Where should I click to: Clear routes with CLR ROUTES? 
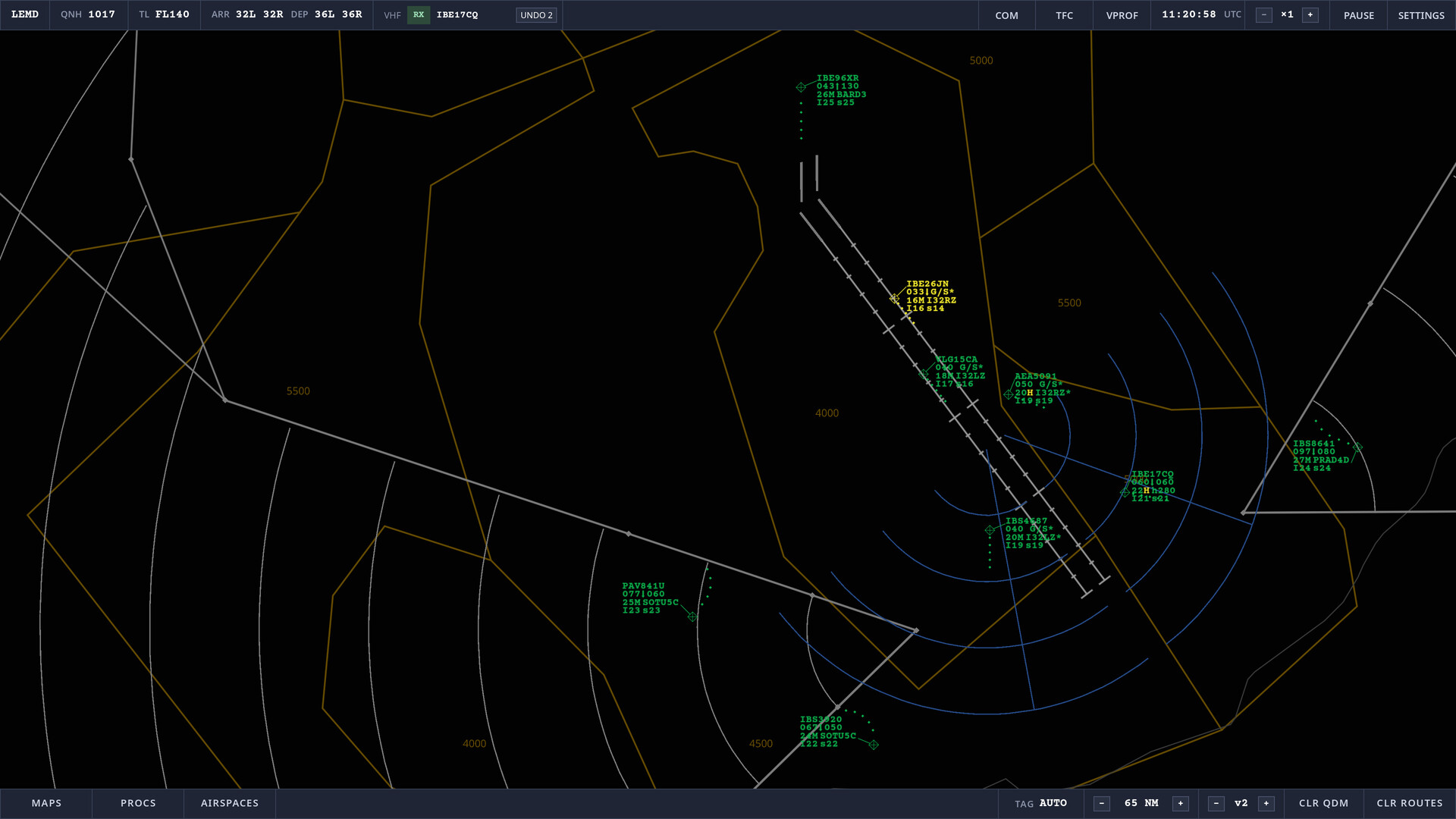click(1410, 803)
